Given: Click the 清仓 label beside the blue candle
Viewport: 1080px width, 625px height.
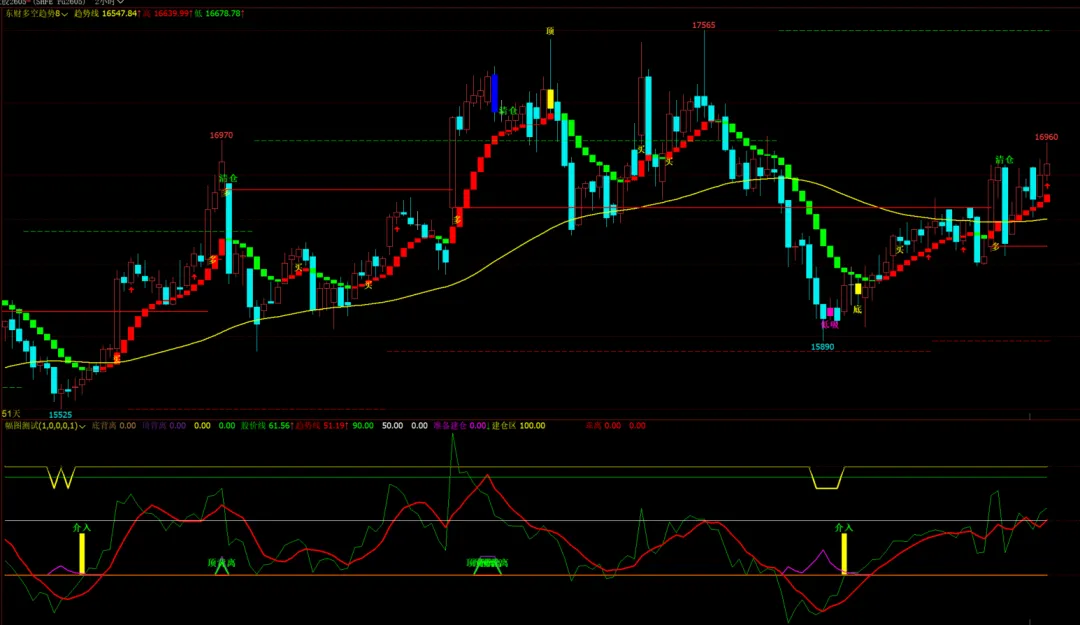Looking at the screenshot, I should click(x=508, y=111).
